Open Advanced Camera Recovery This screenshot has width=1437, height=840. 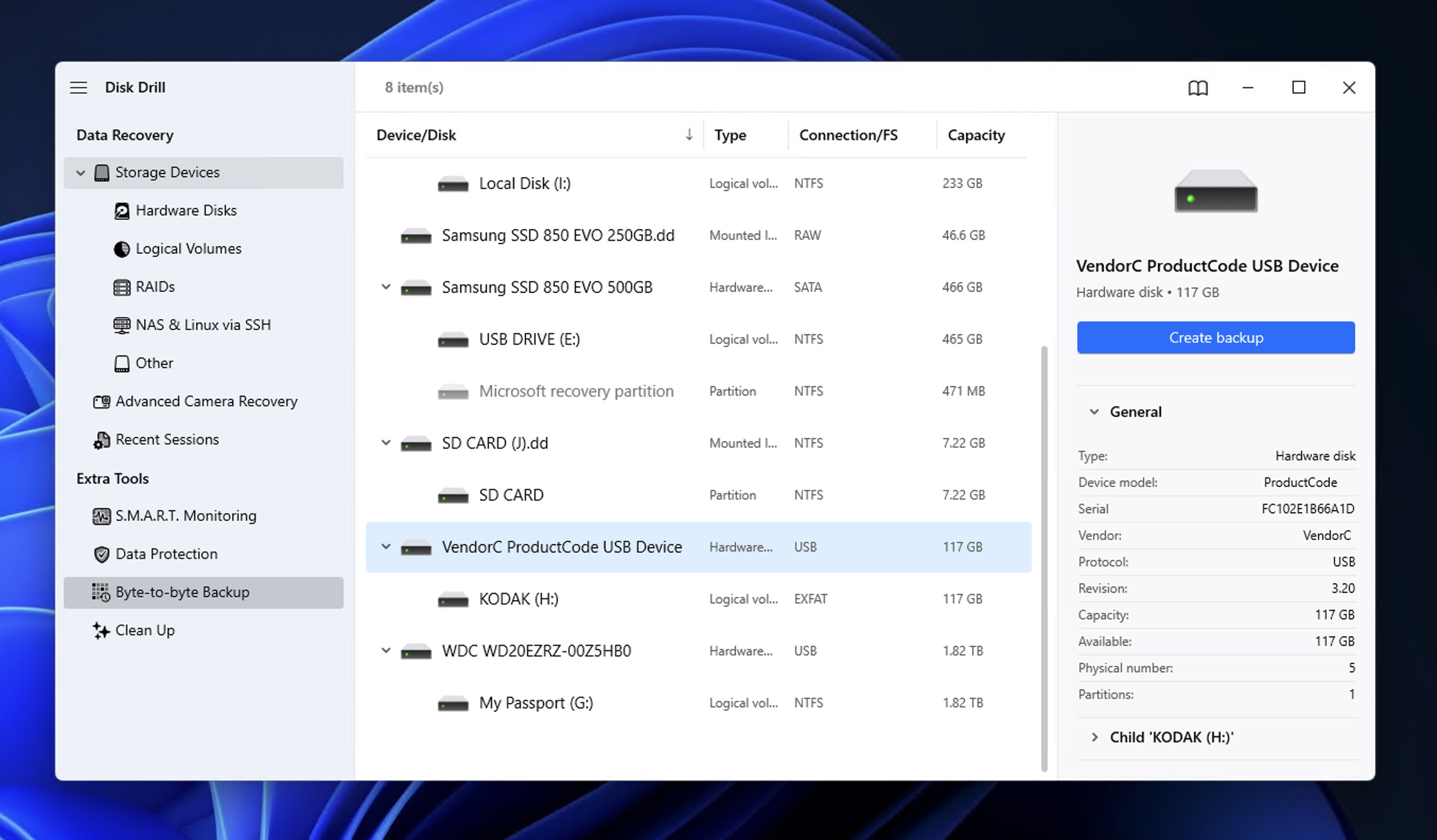tap(206, 401)
